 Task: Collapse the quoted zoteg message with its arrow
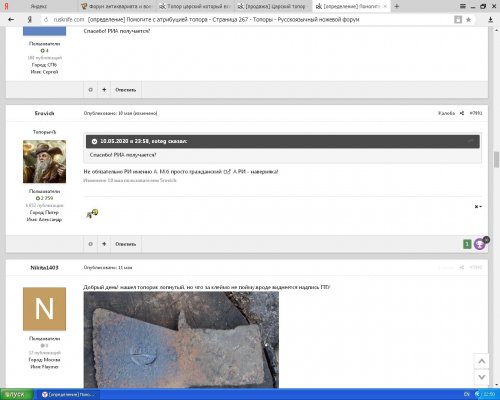click(94, 141)
